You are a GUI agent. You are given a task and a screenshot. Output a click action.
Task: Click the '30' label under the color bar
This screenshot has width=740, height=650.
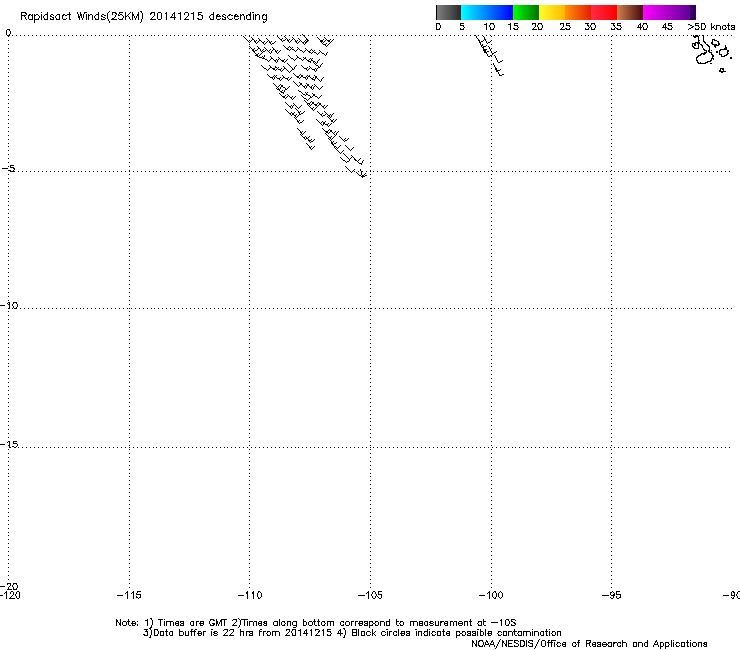590,27
